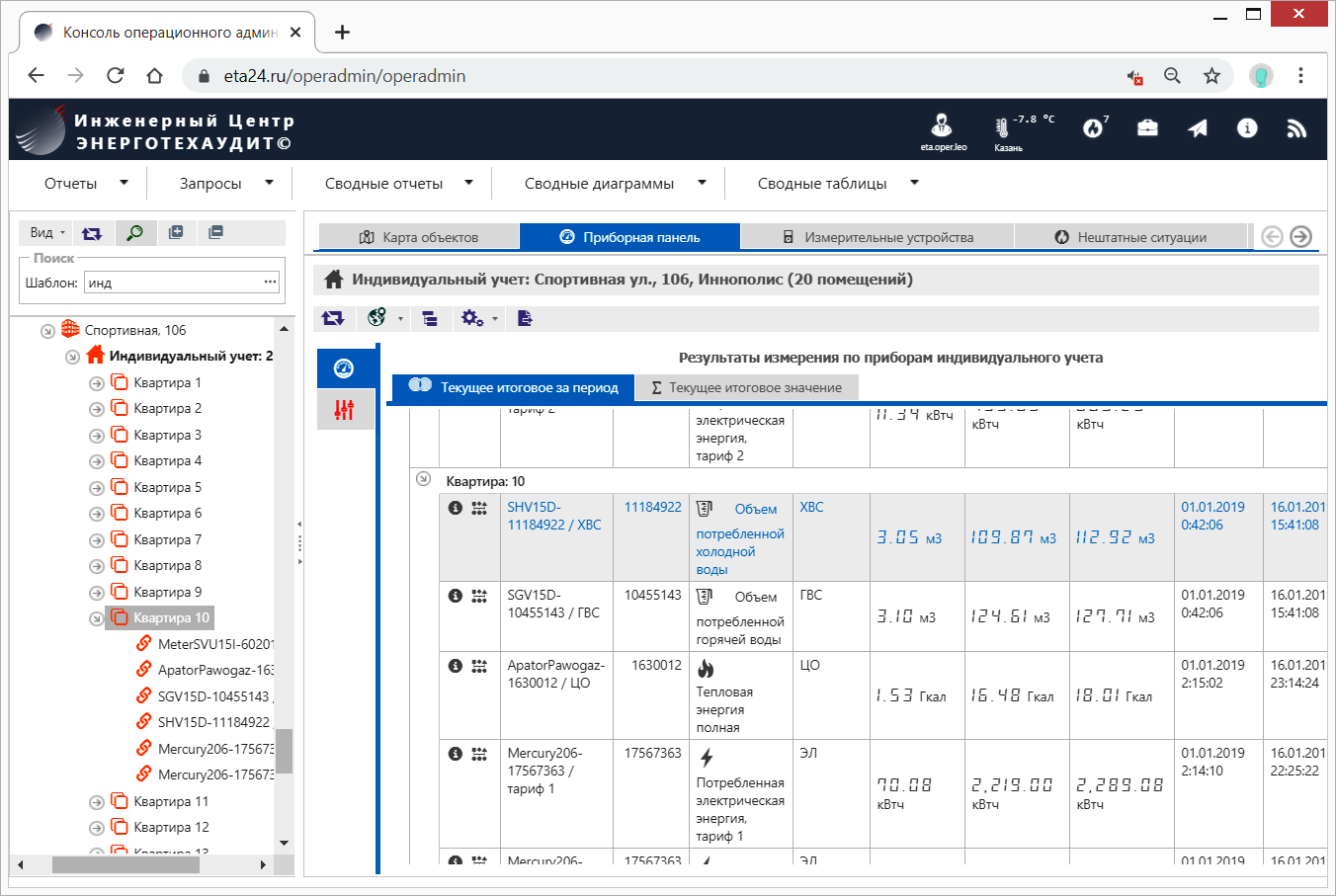Toggle the search magnifier in left panel

click(135, 233)
